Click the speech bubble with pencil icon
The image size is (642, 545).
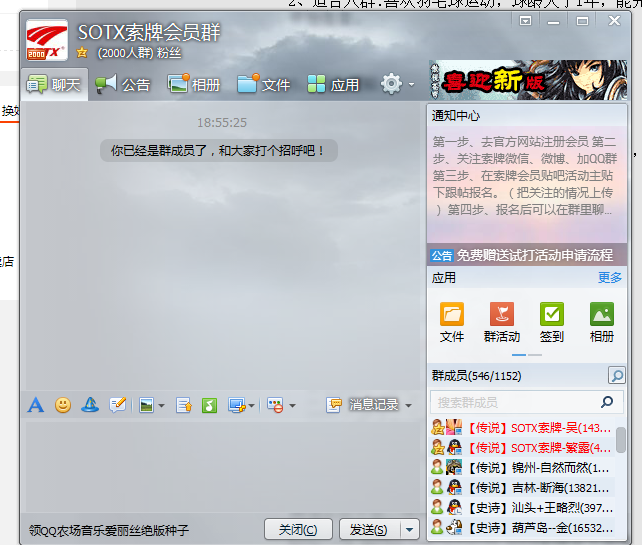tap(118, 405)
